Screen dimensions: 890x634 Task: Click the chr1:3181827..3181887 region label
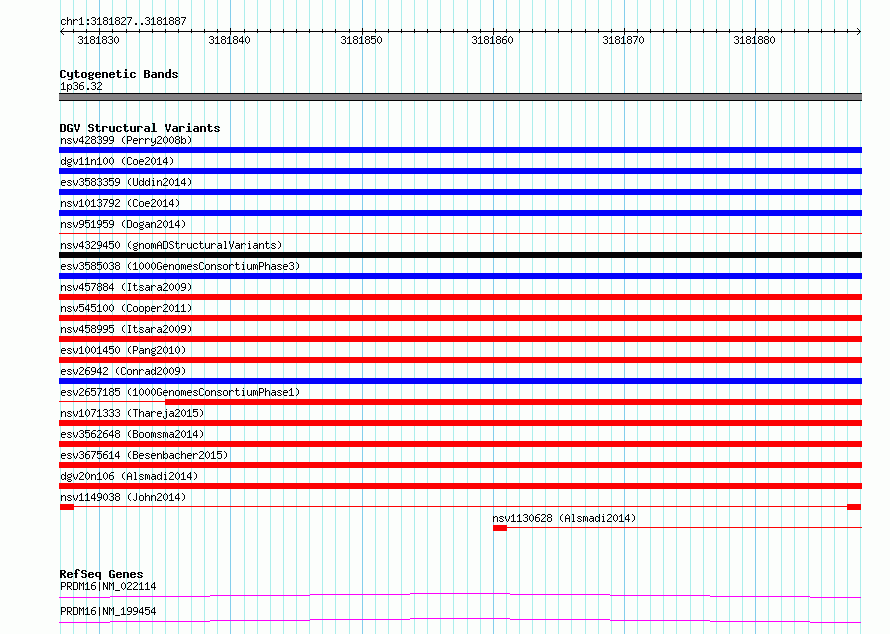click(123, 21)
